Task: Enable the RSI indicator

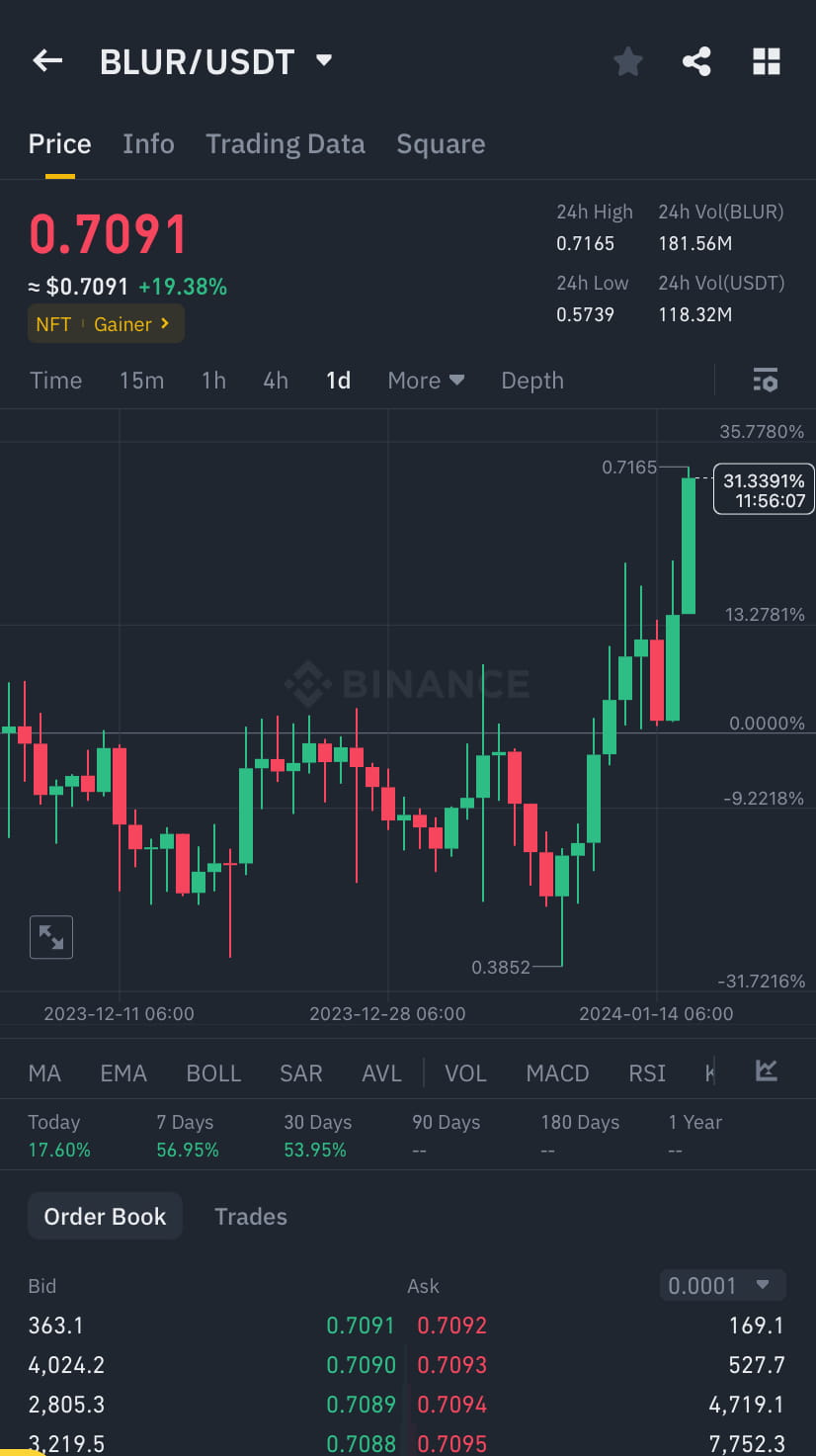Action: (x=646, y=1071)
